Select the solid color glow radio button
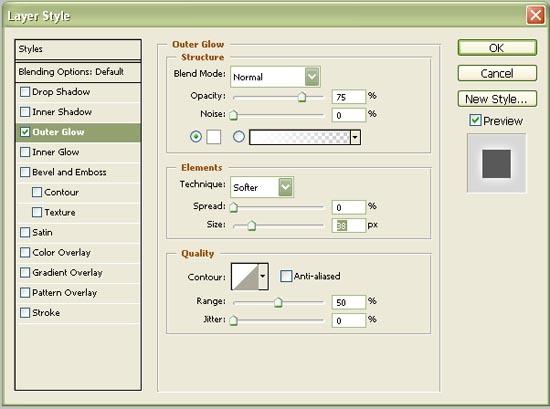This screenshot has width=550, height=409. (196, 136)
